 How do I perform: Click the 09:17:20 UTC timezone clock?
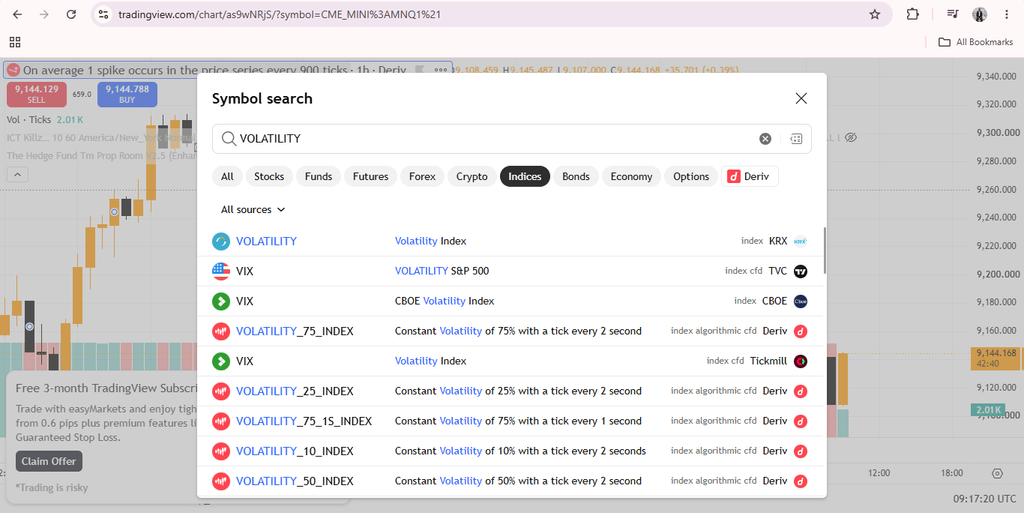pos(984,499)
